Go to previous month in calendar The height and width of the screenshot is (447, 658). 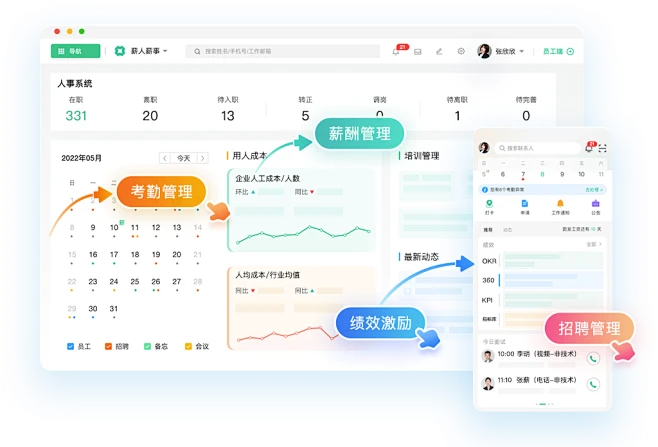165,158
